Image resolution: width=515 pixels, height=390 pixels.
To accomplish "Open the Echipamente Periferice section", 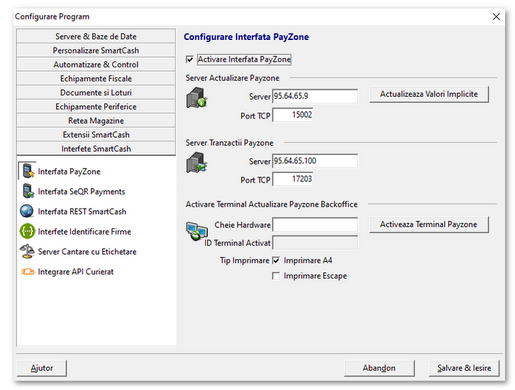I will coord(96,106).
